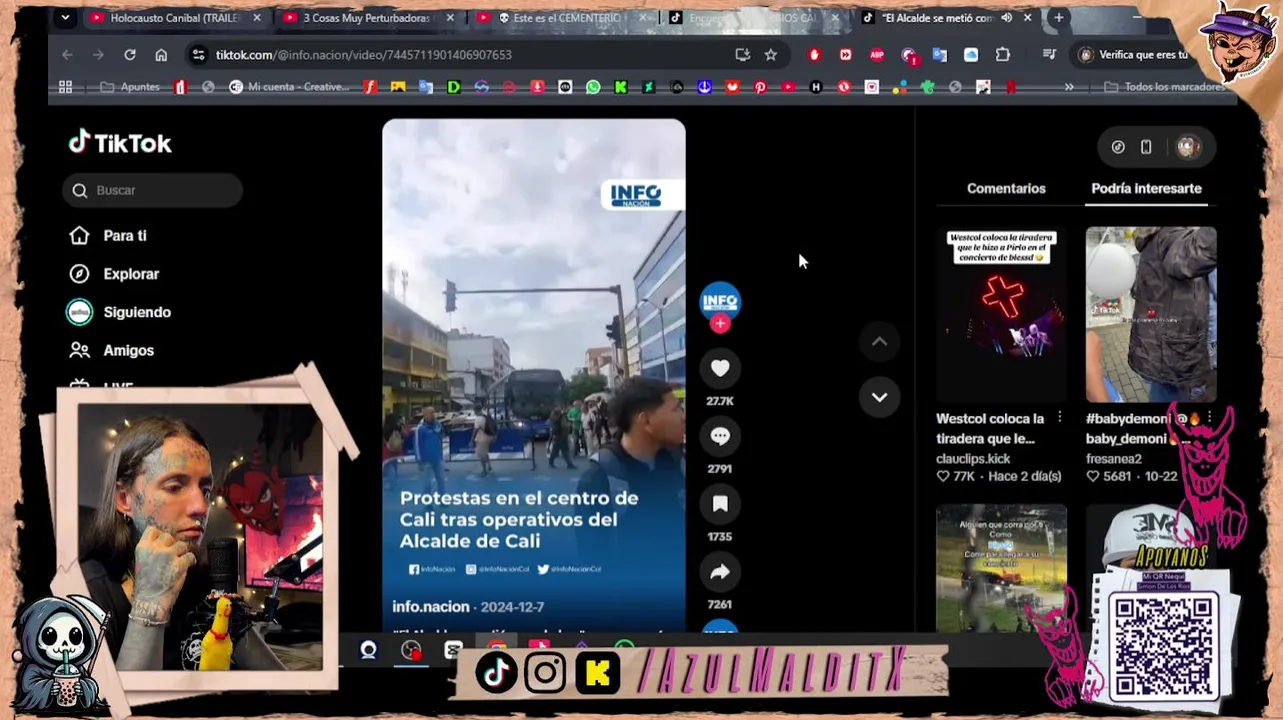Go to next video with down arrow
Image resolution: width=1283 pixels, height=720 pixels.
coord(879,397)
